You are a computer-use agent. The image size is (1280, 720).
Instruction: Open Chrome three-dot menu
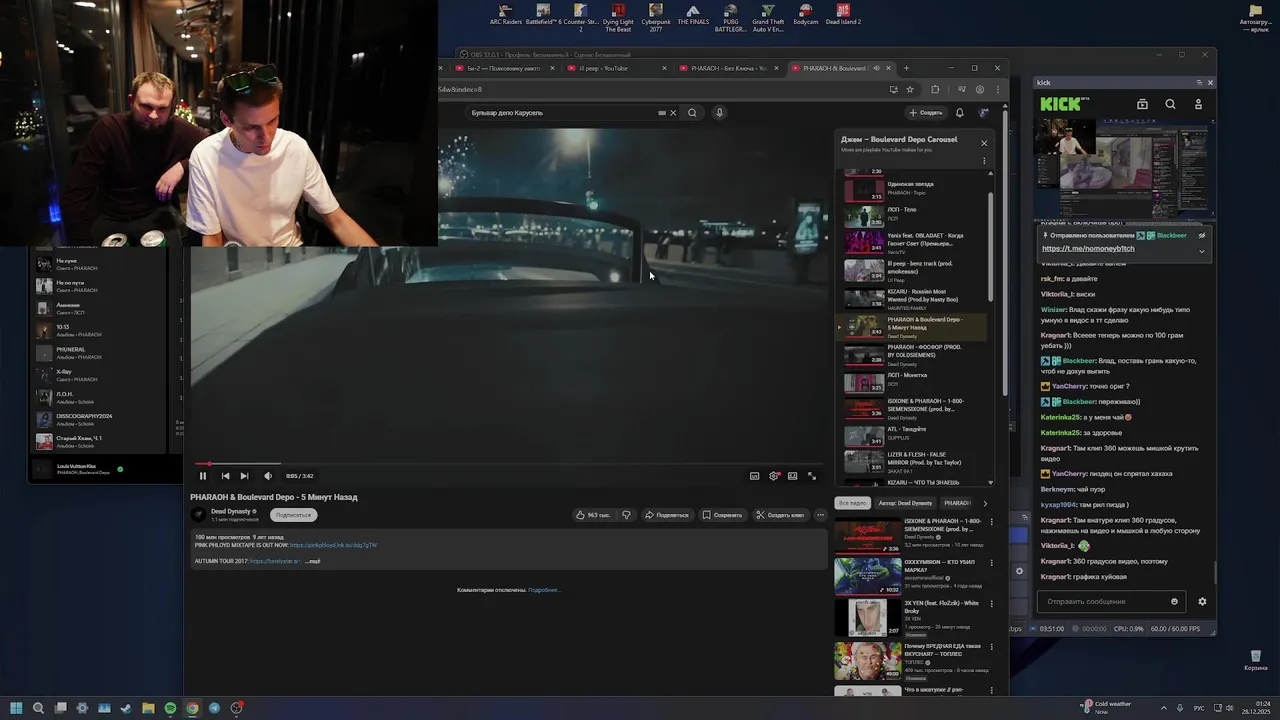(997, 89)
